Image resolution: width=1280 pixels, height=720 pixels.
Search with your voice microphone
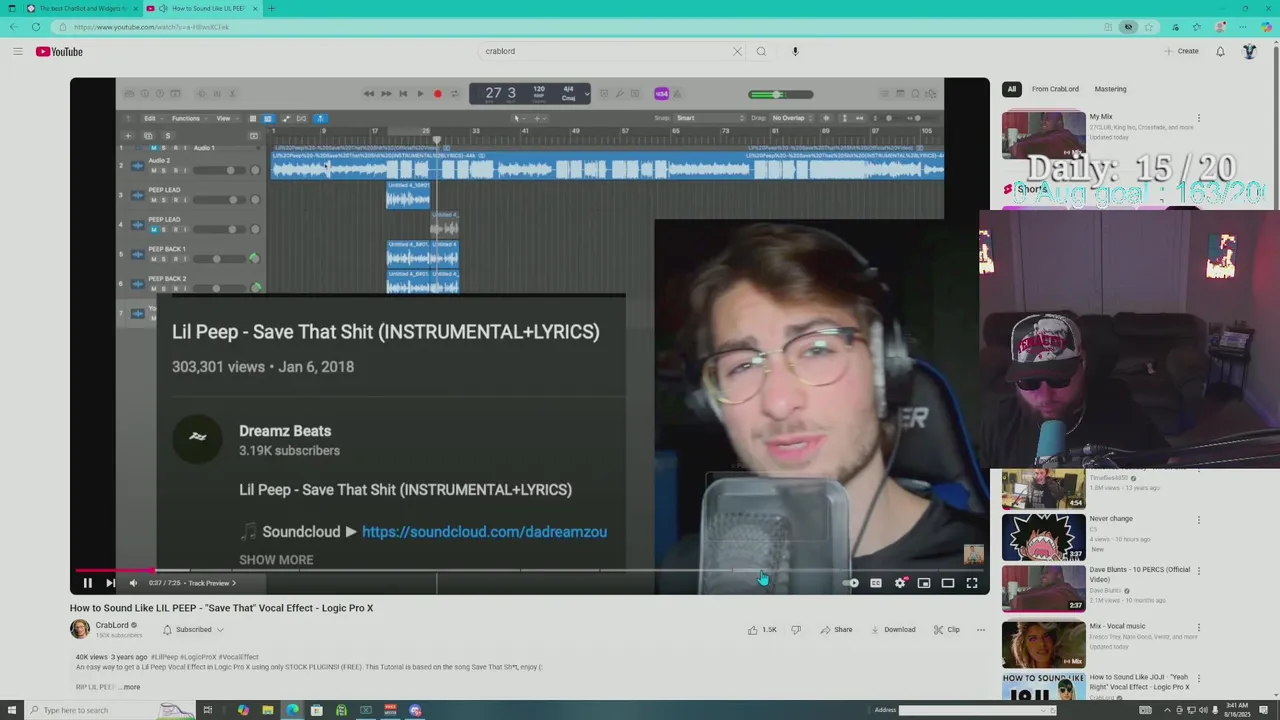point(795,51)
